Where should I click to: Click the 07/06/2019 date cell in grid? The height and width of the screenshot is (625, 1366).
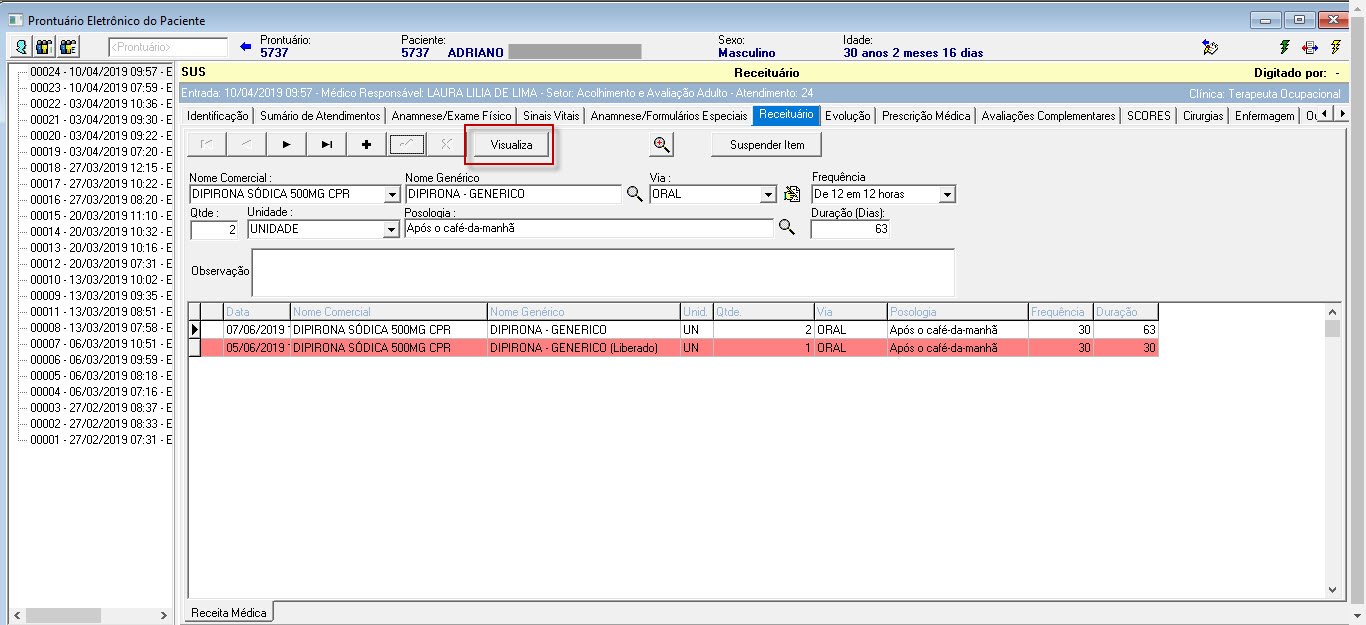257,329
